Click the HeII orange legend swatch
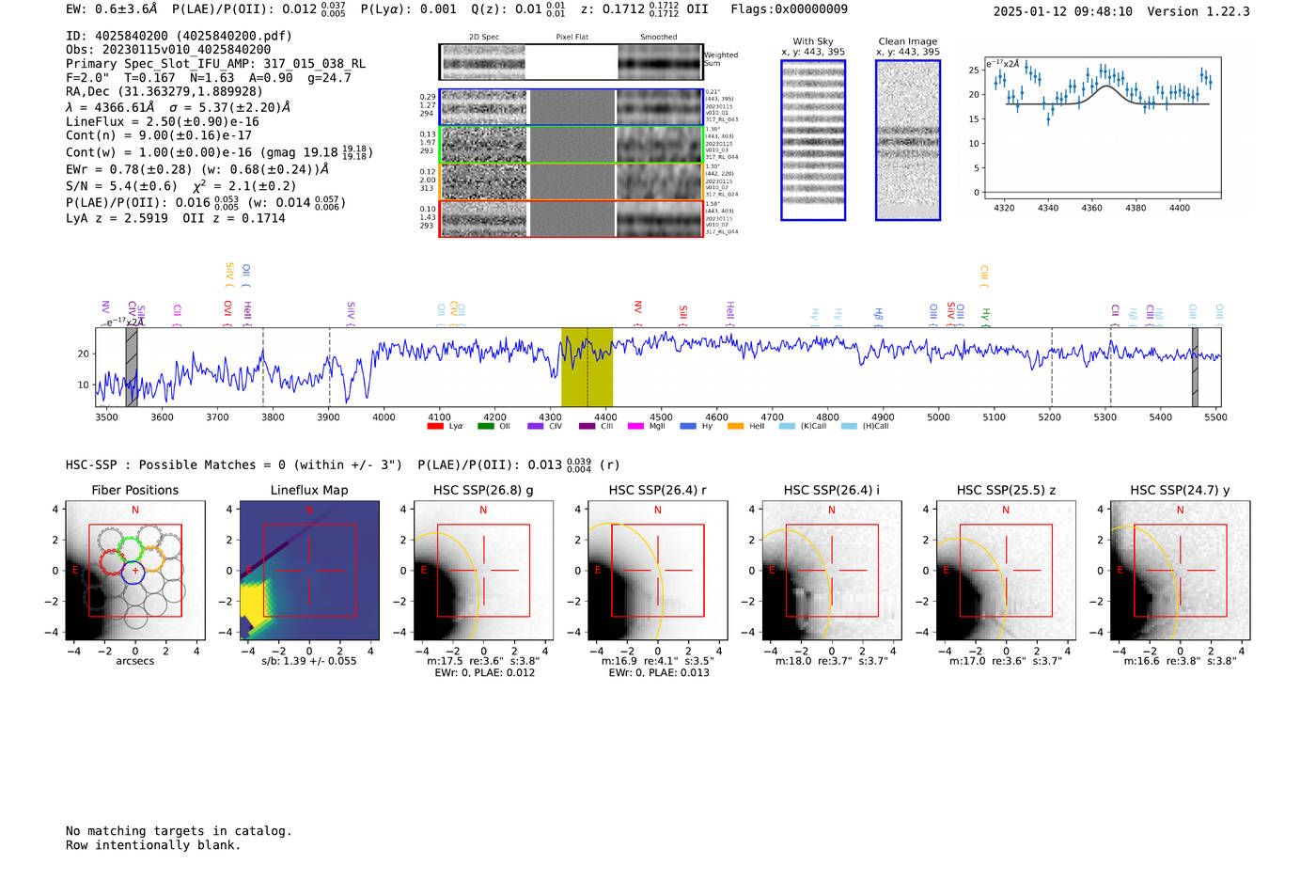The width and height of the screenshot is (1316, 896). (735, 426)
